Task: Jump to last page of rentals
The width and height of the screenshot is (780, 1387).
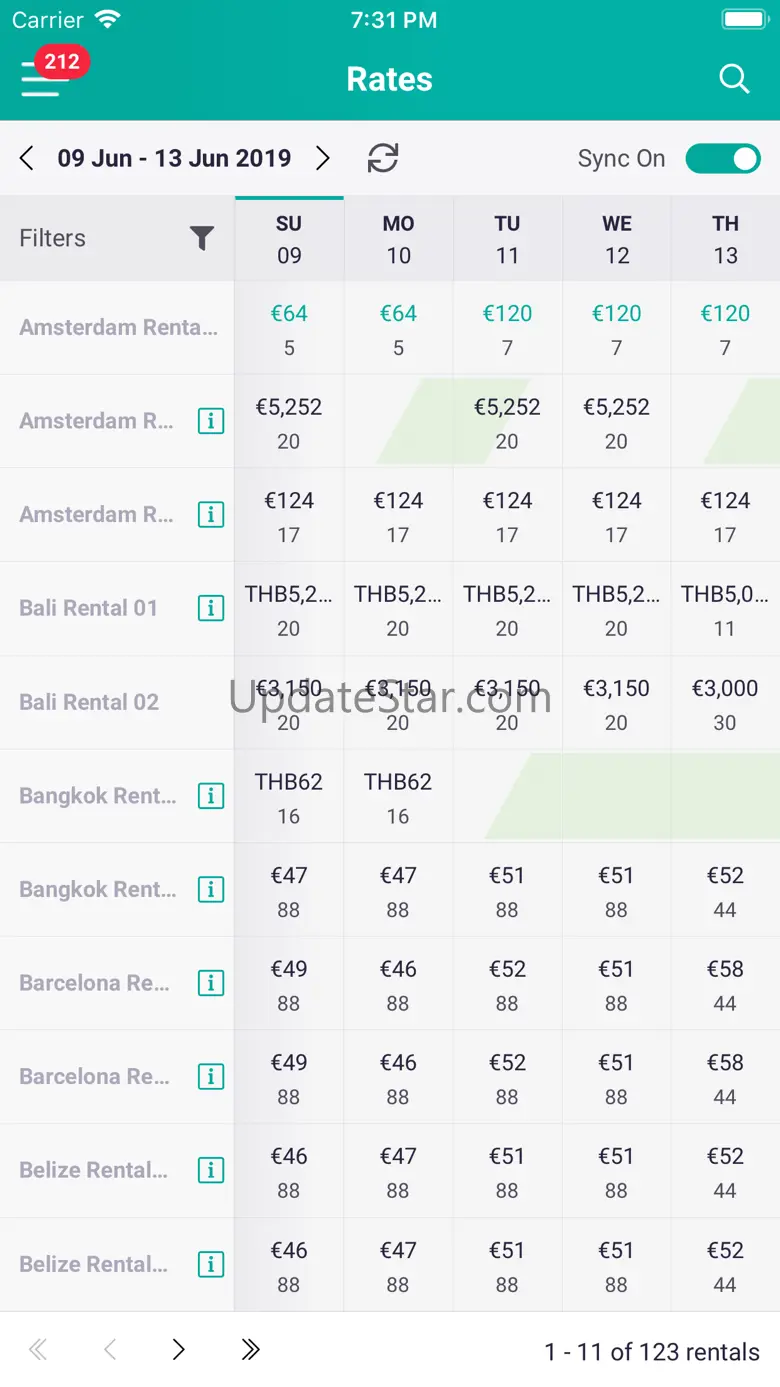Action: [250, 1350]
